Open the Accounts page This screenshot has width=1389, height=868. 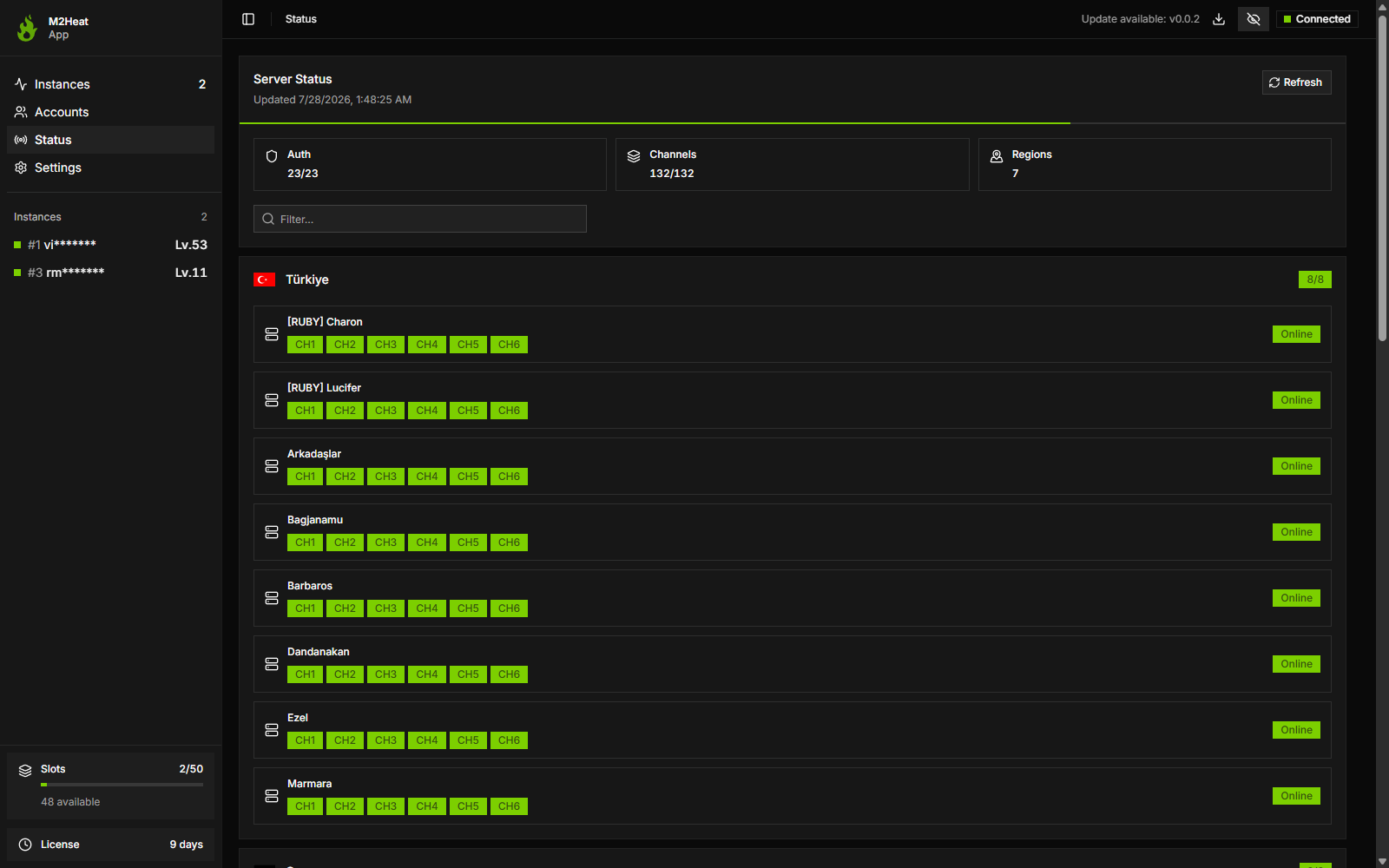[110, 112]
